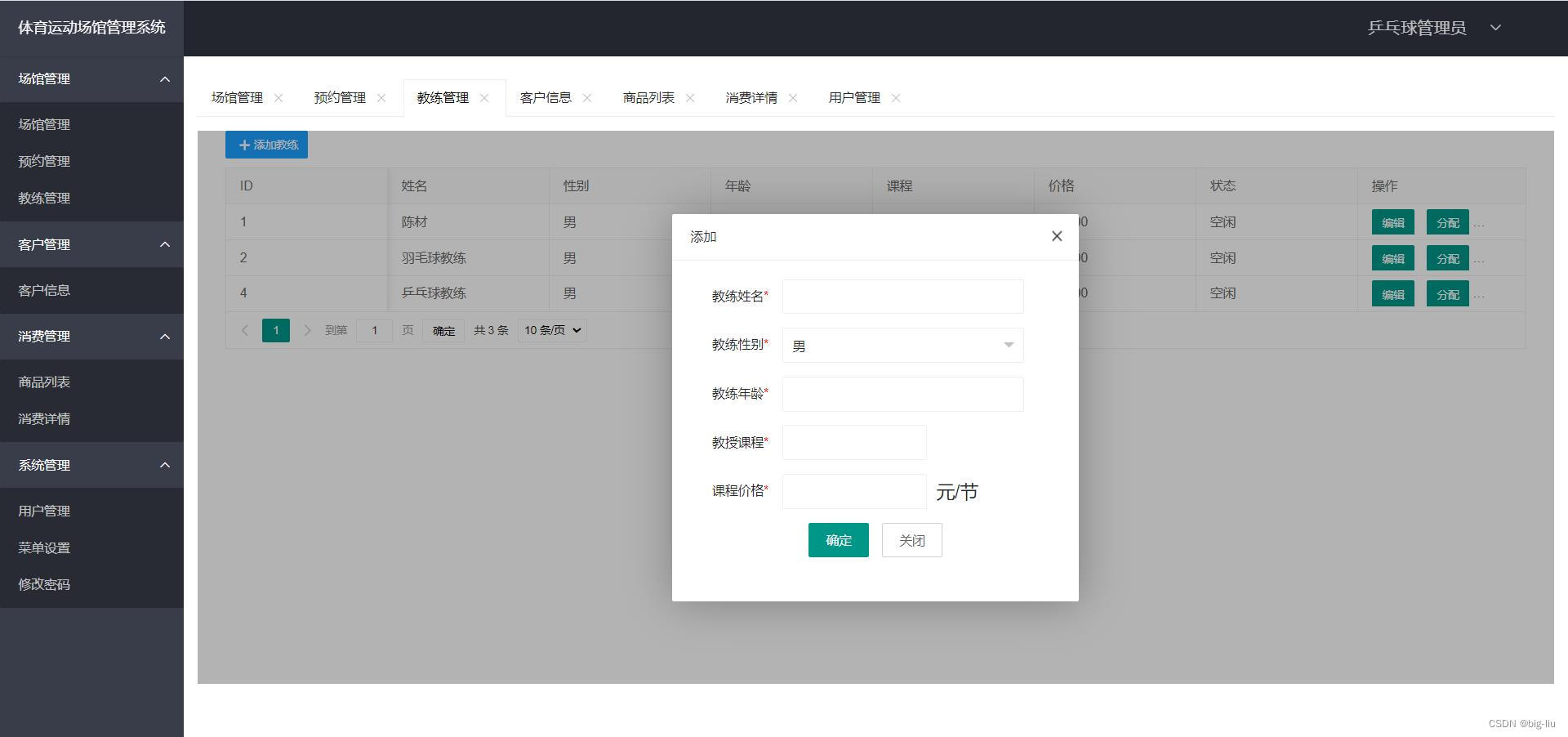
Task: Switch to the 预约管理 tab
Action: [340, 98]
